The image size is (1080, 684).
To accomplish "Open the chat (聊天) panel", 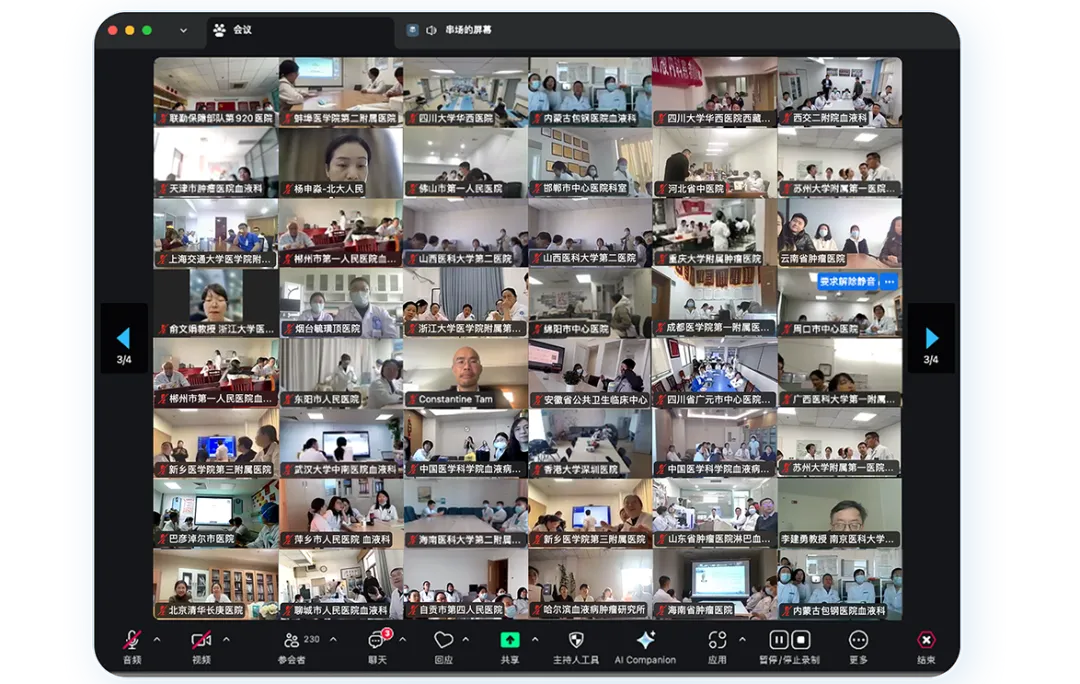I will [377, 640].
